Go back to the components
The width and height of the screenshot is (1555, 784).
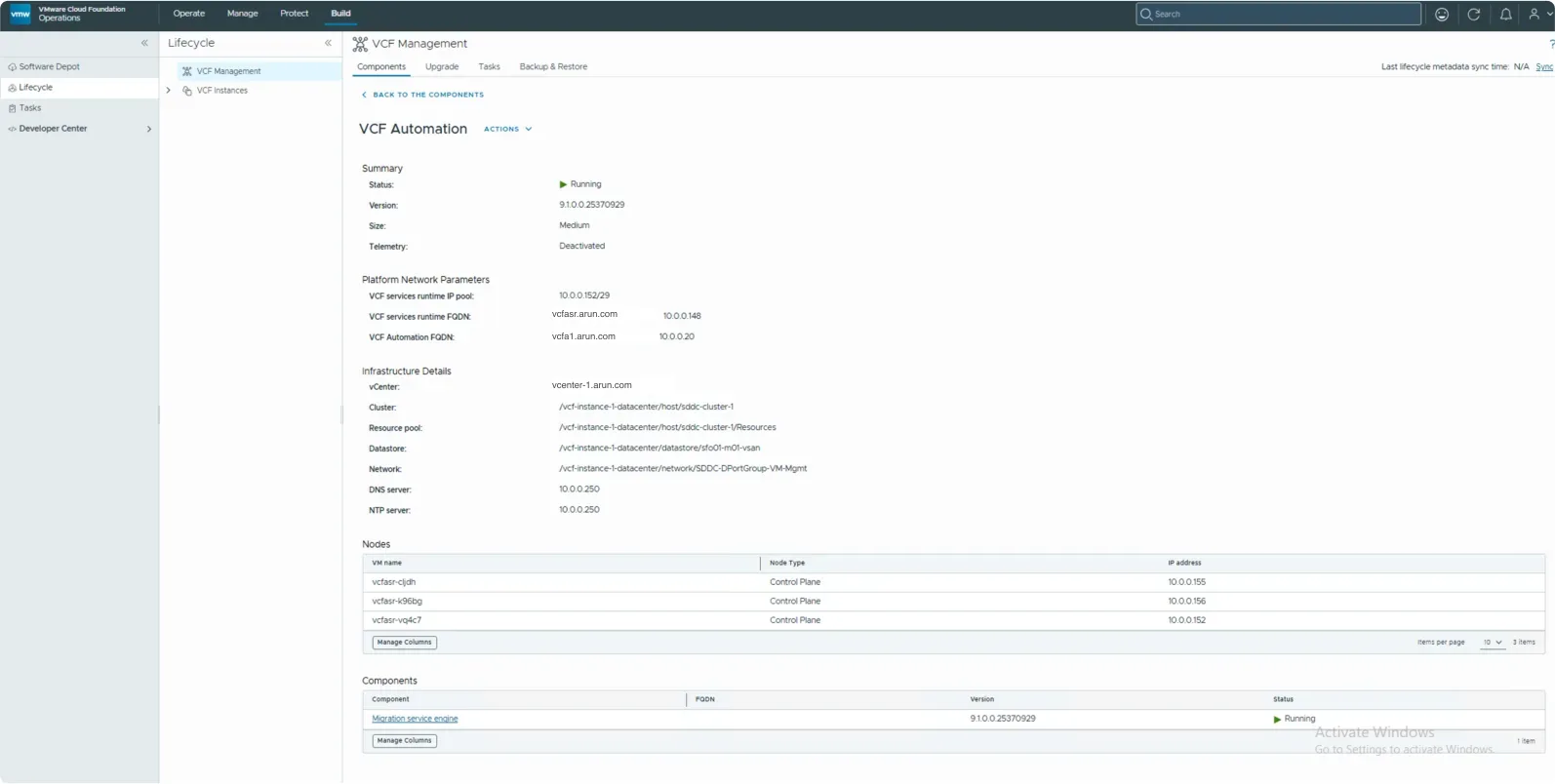422,95
